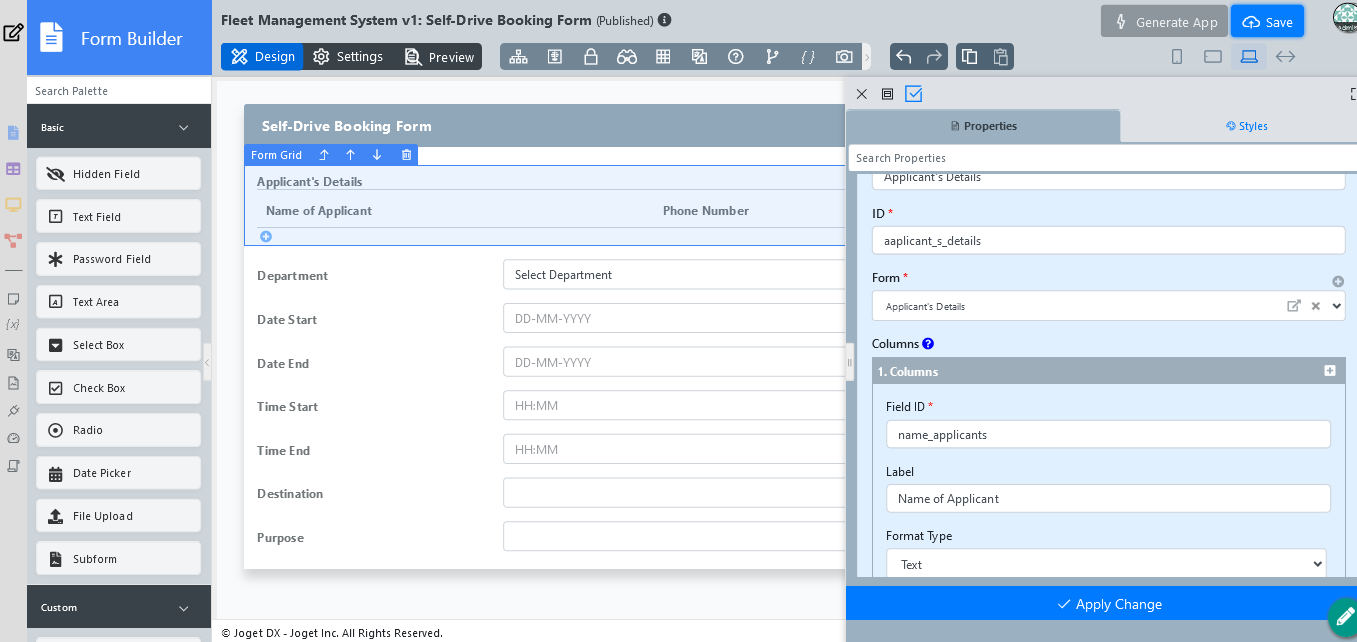Image resolution: width=1357 pixels, height=642 pixels.
Task: Switch to the Styles tab
Action: click(1246, 126)
